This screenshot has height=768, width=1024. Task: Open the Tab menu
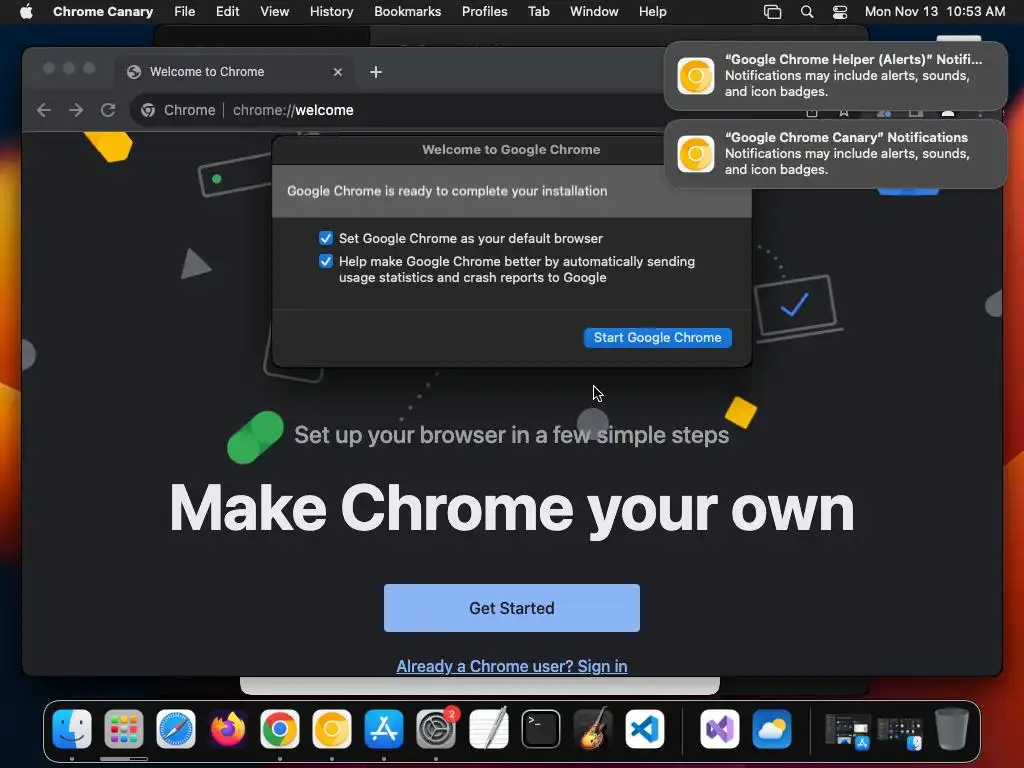pyautogui.click(x=539, y=11)
